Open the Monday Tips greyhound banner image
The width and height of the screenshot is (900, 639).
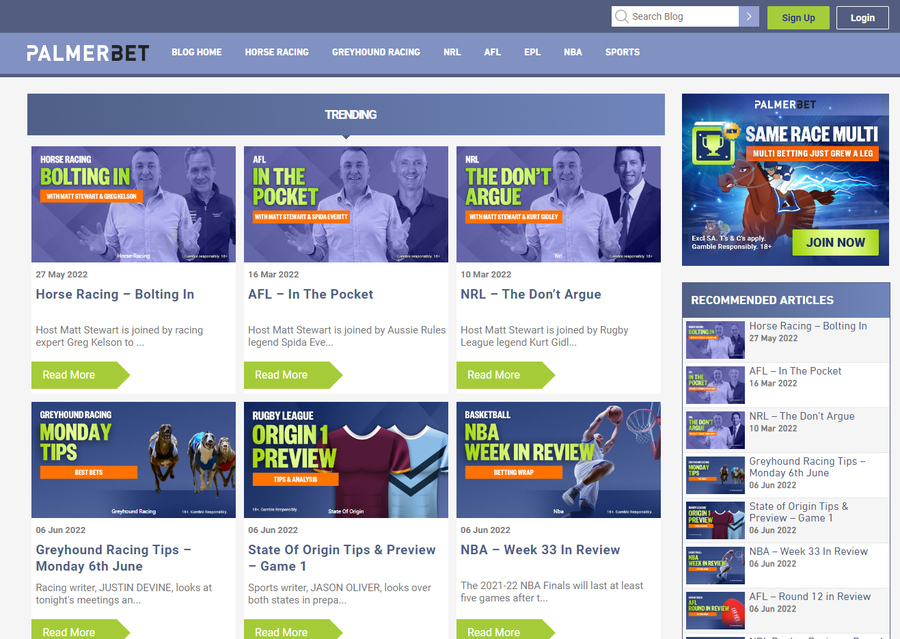tap(134, 460)
